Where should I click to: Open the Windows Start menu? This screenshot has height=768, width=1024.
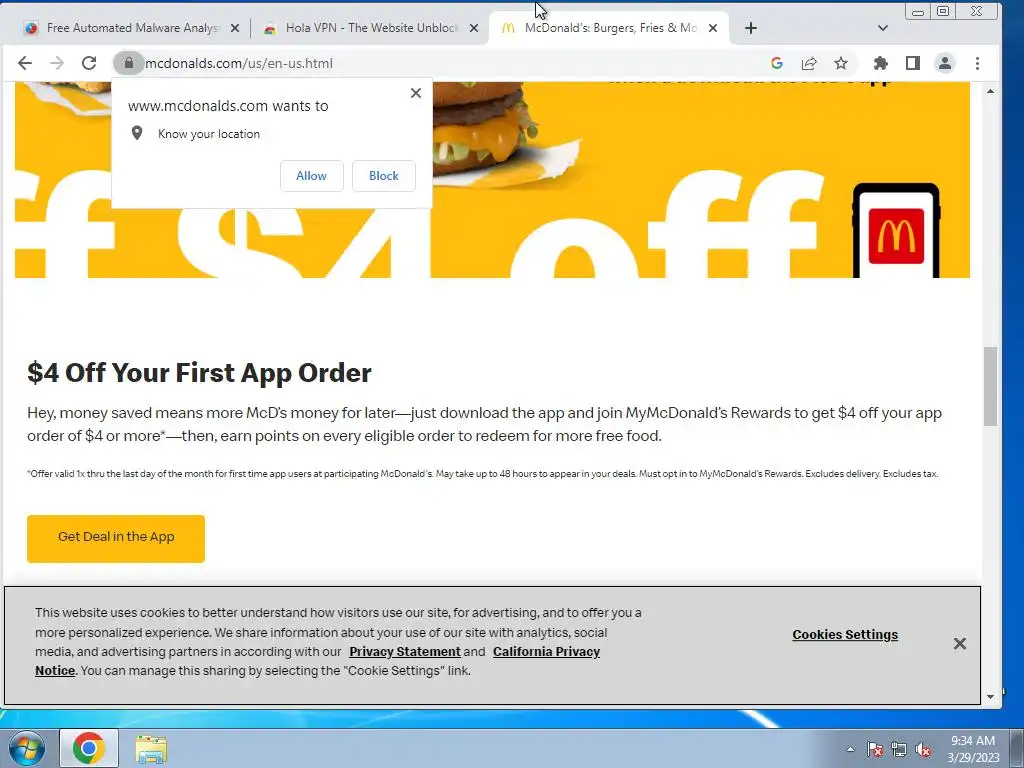27,748
